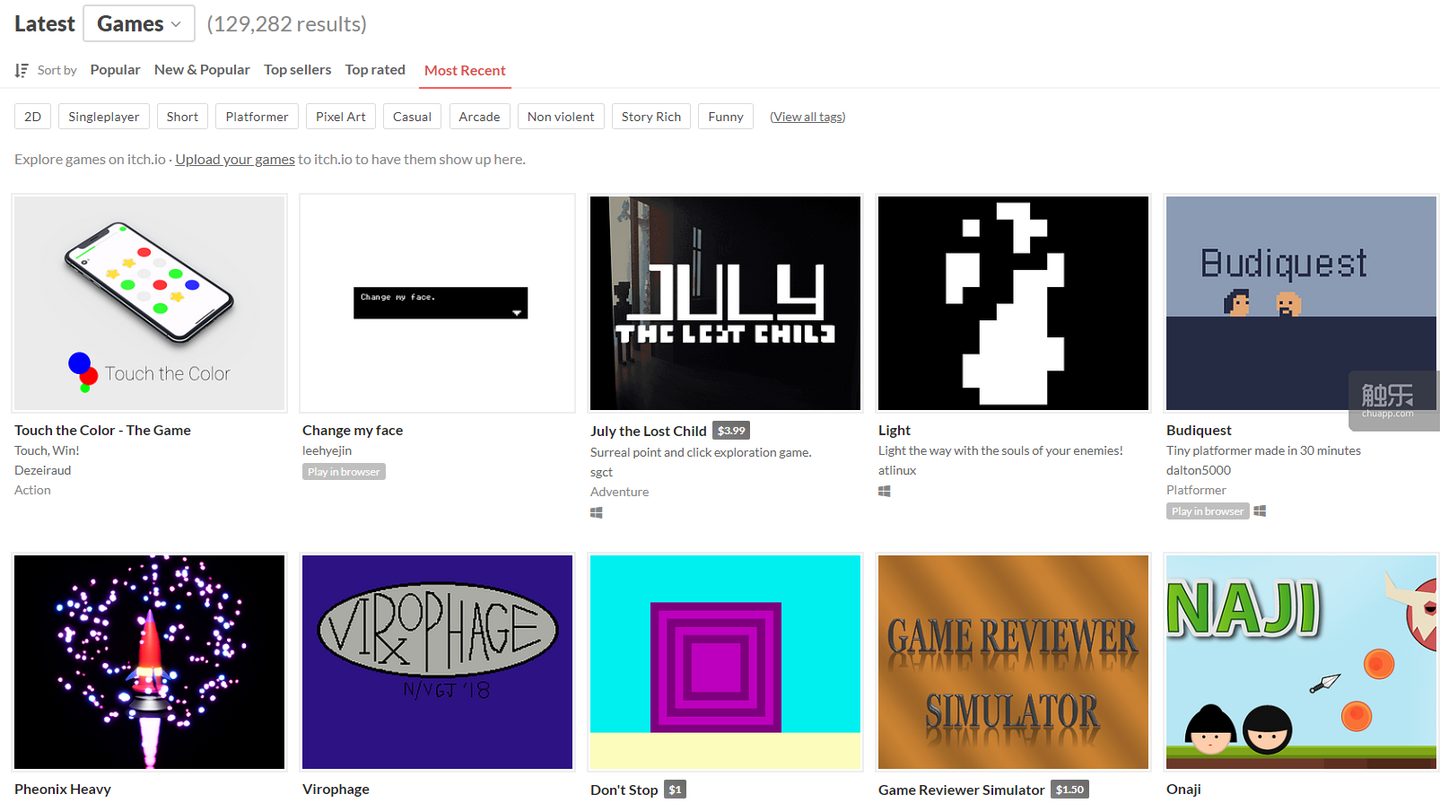
Task: Click the View all tags link
Action: [807, 116]
